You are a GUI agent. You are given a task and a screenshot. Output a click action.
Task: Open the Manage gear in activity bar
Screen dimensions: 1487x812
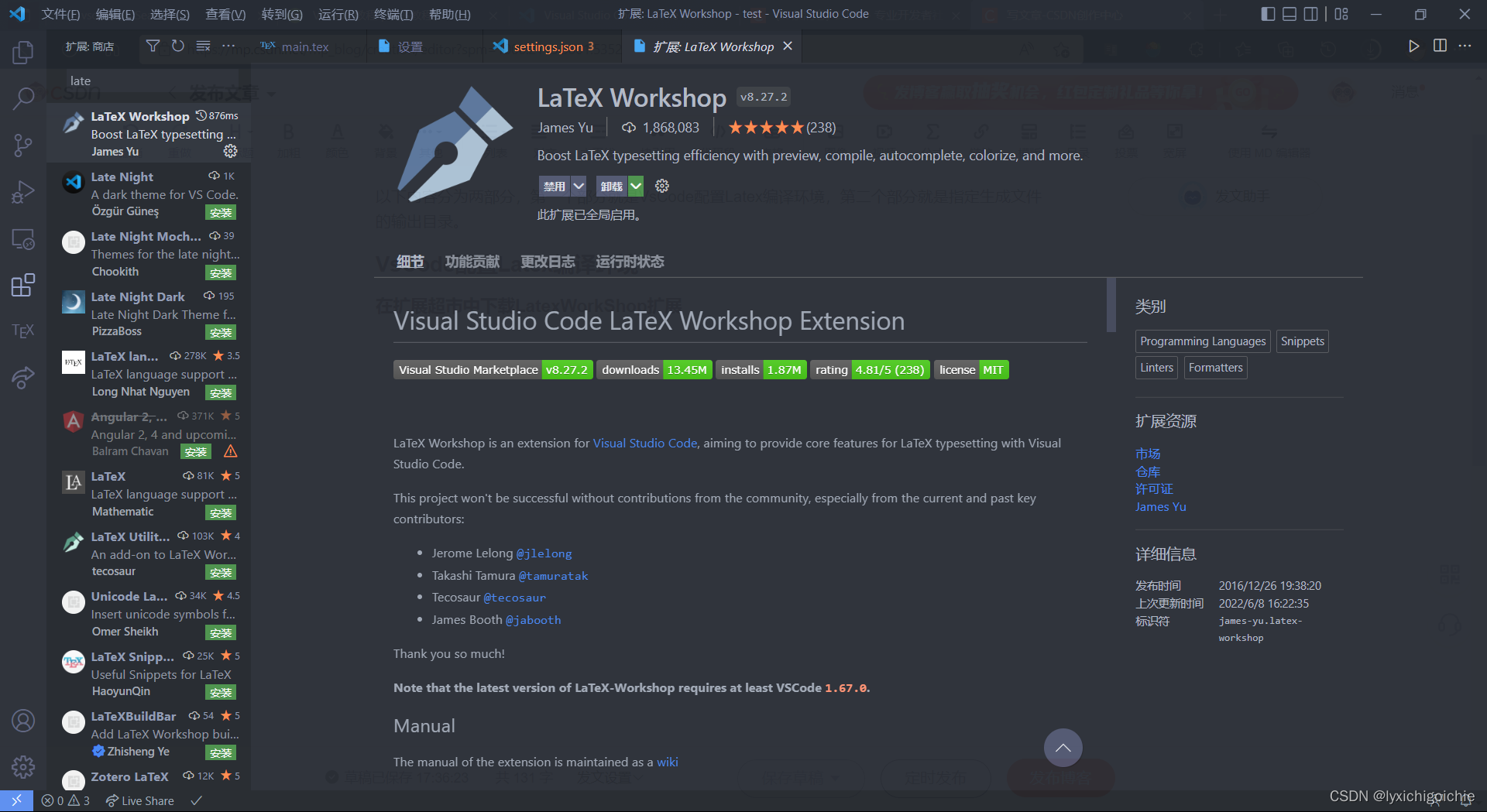pyautogui.click(x=23, y=767)
